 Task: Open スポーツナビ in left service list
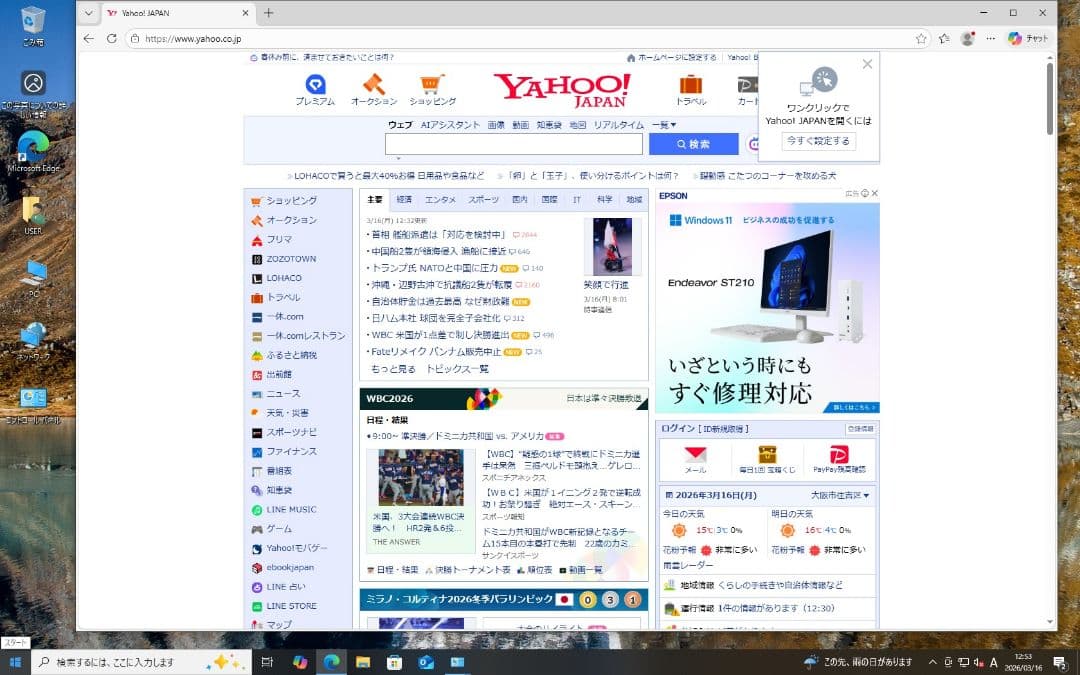[291, 432]
